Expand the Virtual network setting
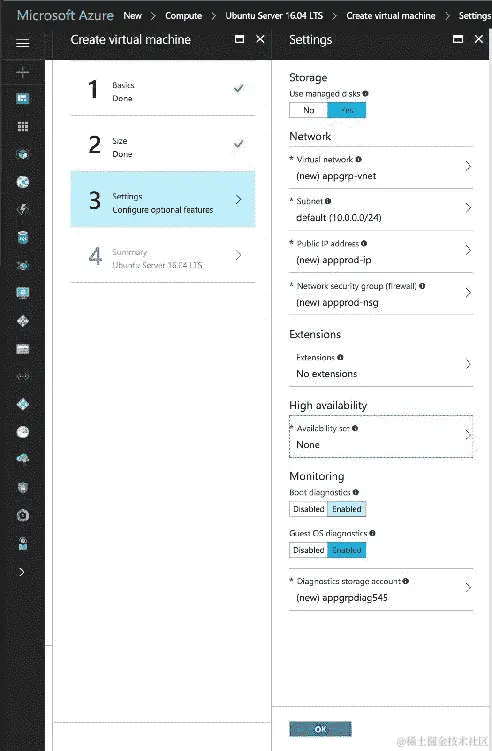Viewport: 492px width, 751px height. click(381, 168)
